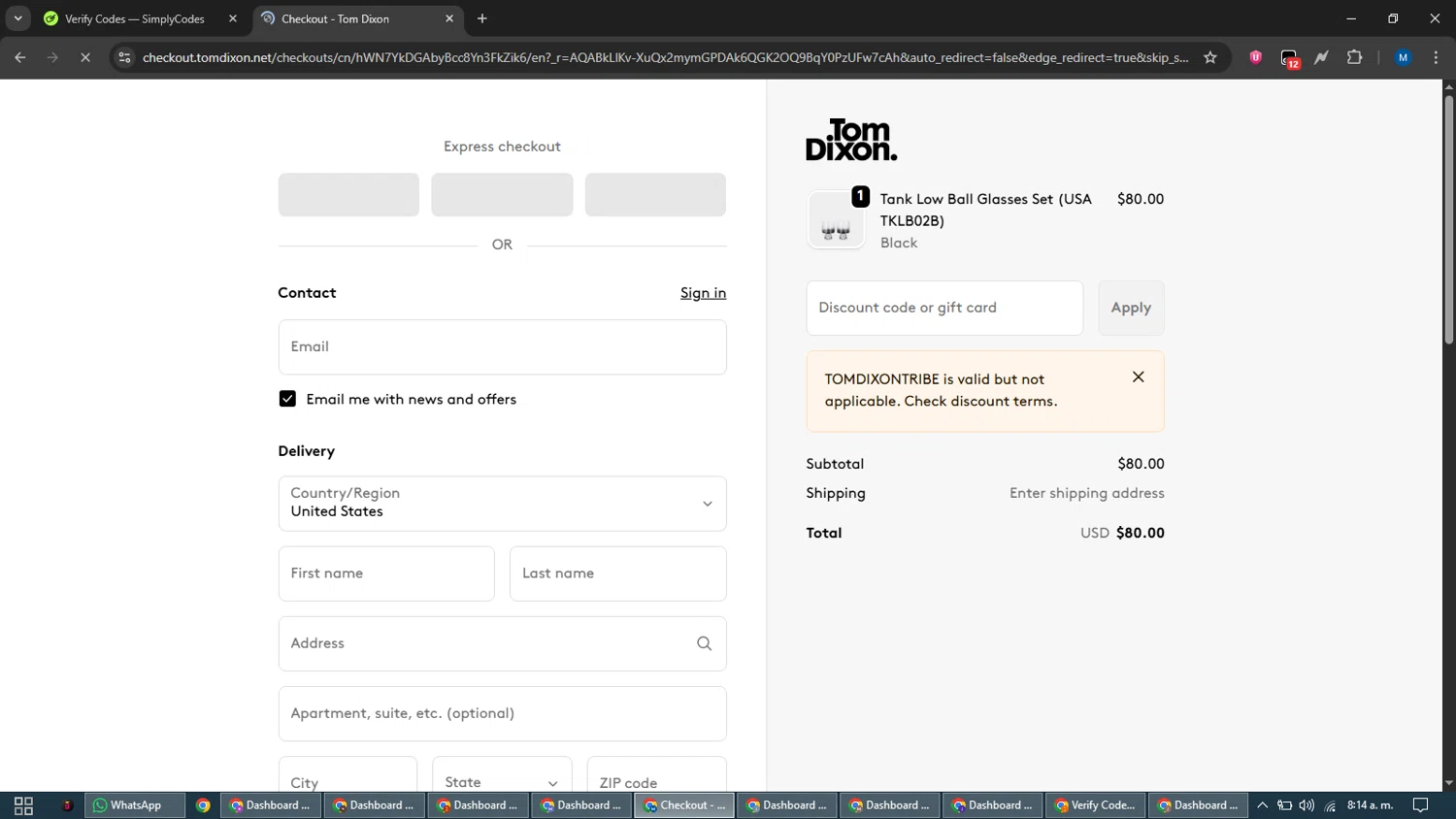The height and width of the screenshot is (819, 1456).
Task: Open the Wi-Fi network icon in tray
Action: tap(1330, 805)
